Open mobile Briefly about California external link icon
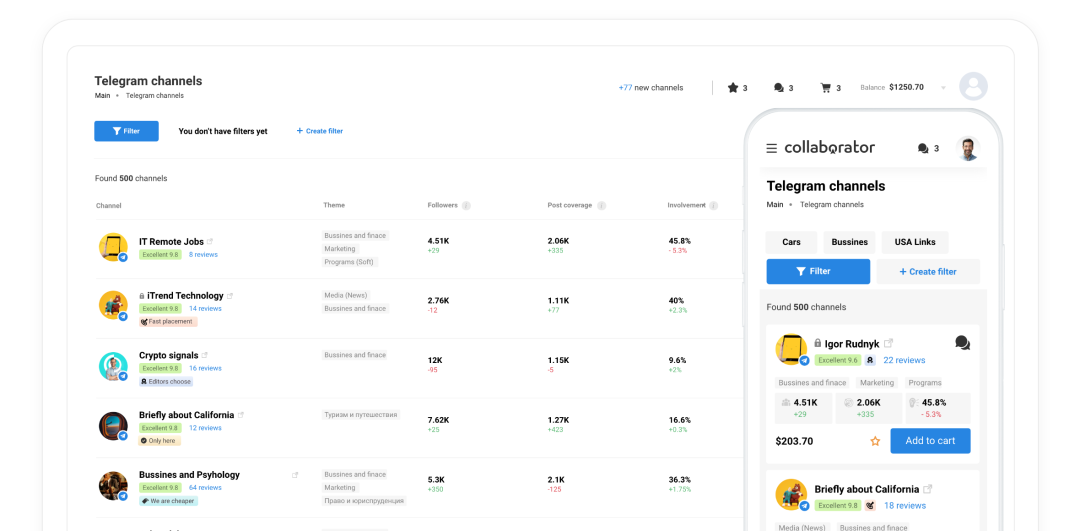Viewport: 1080px width, 531px height. tap(928, 489)
